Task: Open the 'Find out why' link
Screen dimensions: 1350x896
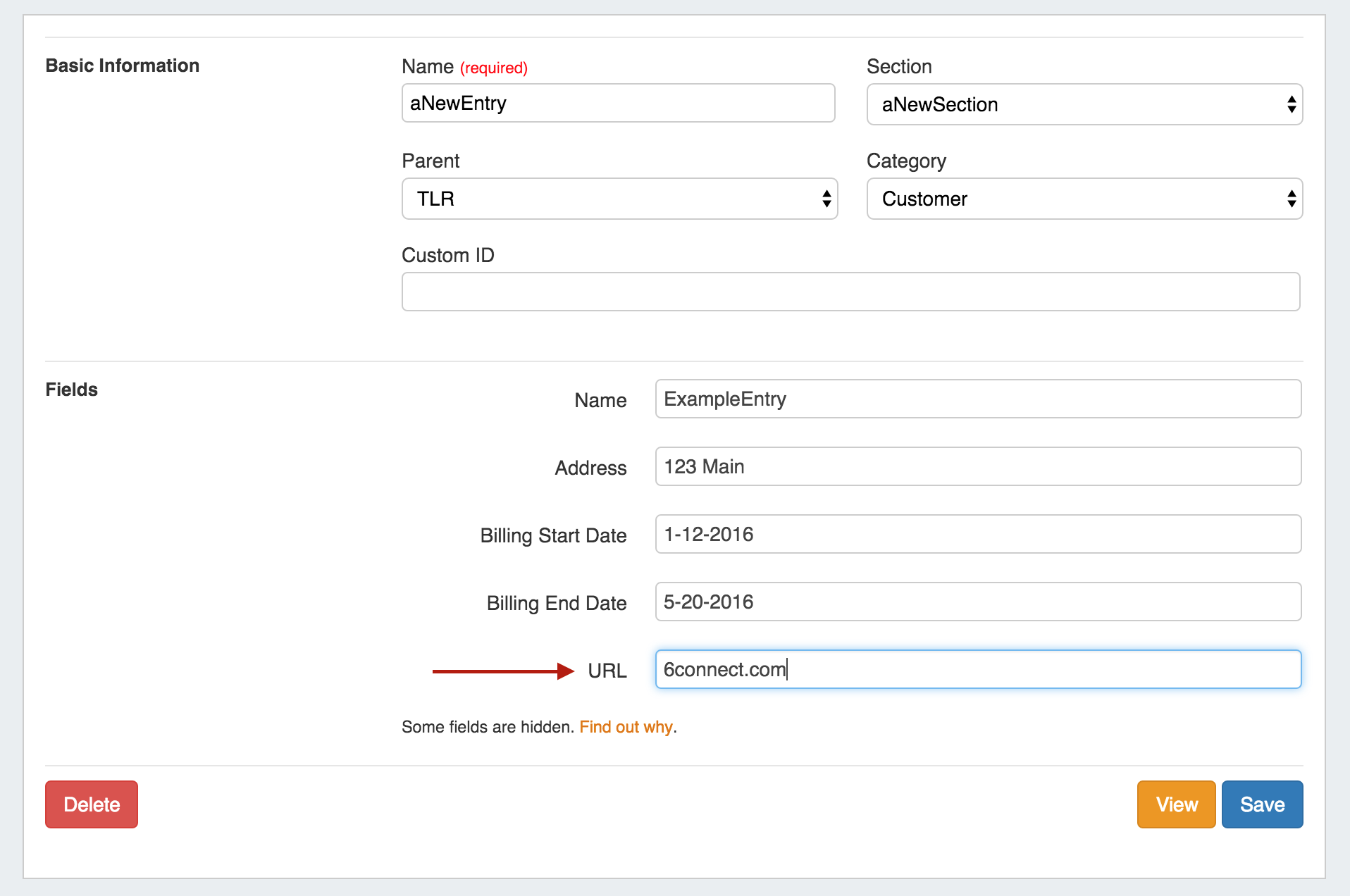Action: pos(626,727)
